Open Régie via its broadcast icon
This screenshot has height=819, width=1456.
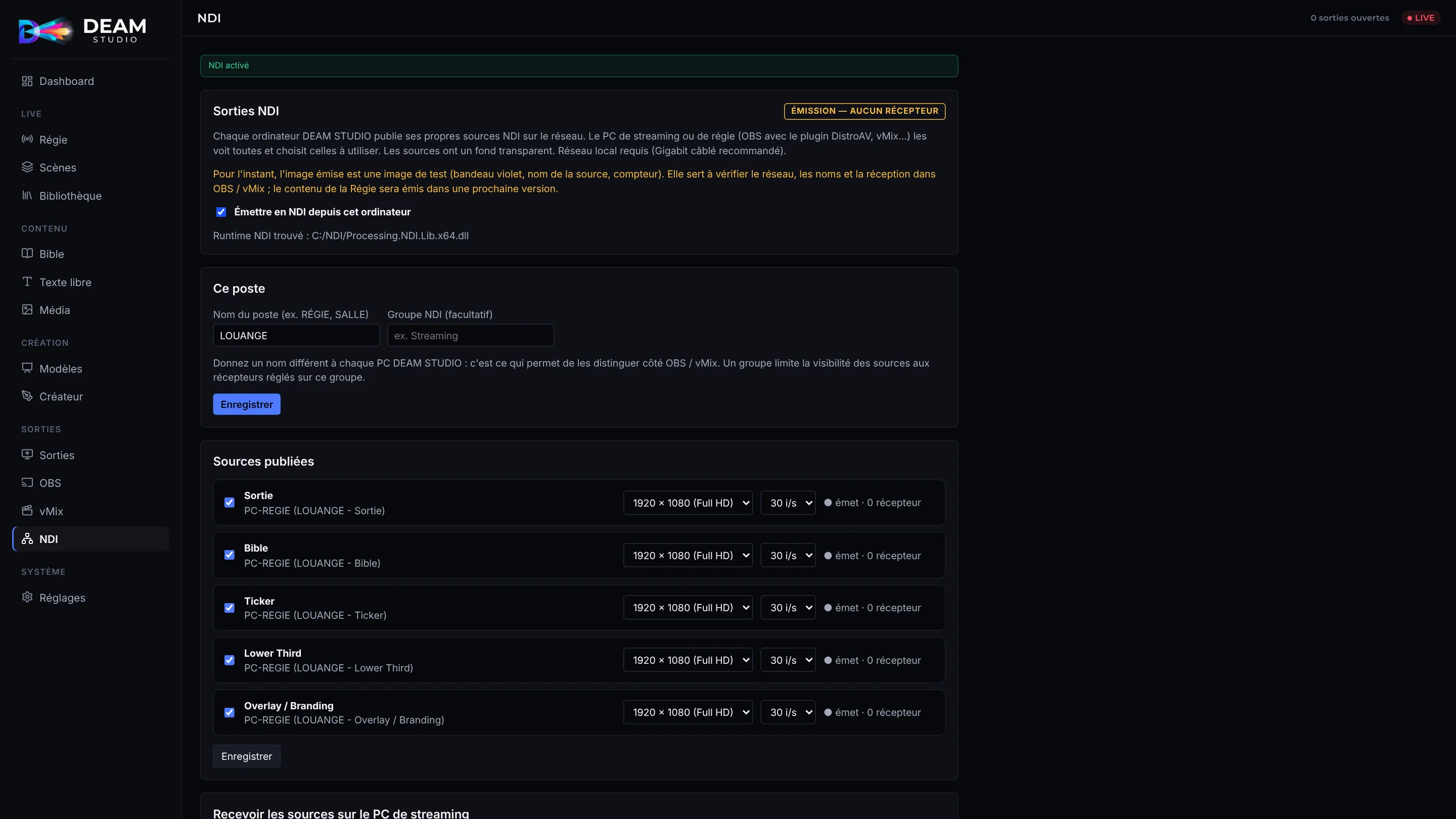click(27, 139)
